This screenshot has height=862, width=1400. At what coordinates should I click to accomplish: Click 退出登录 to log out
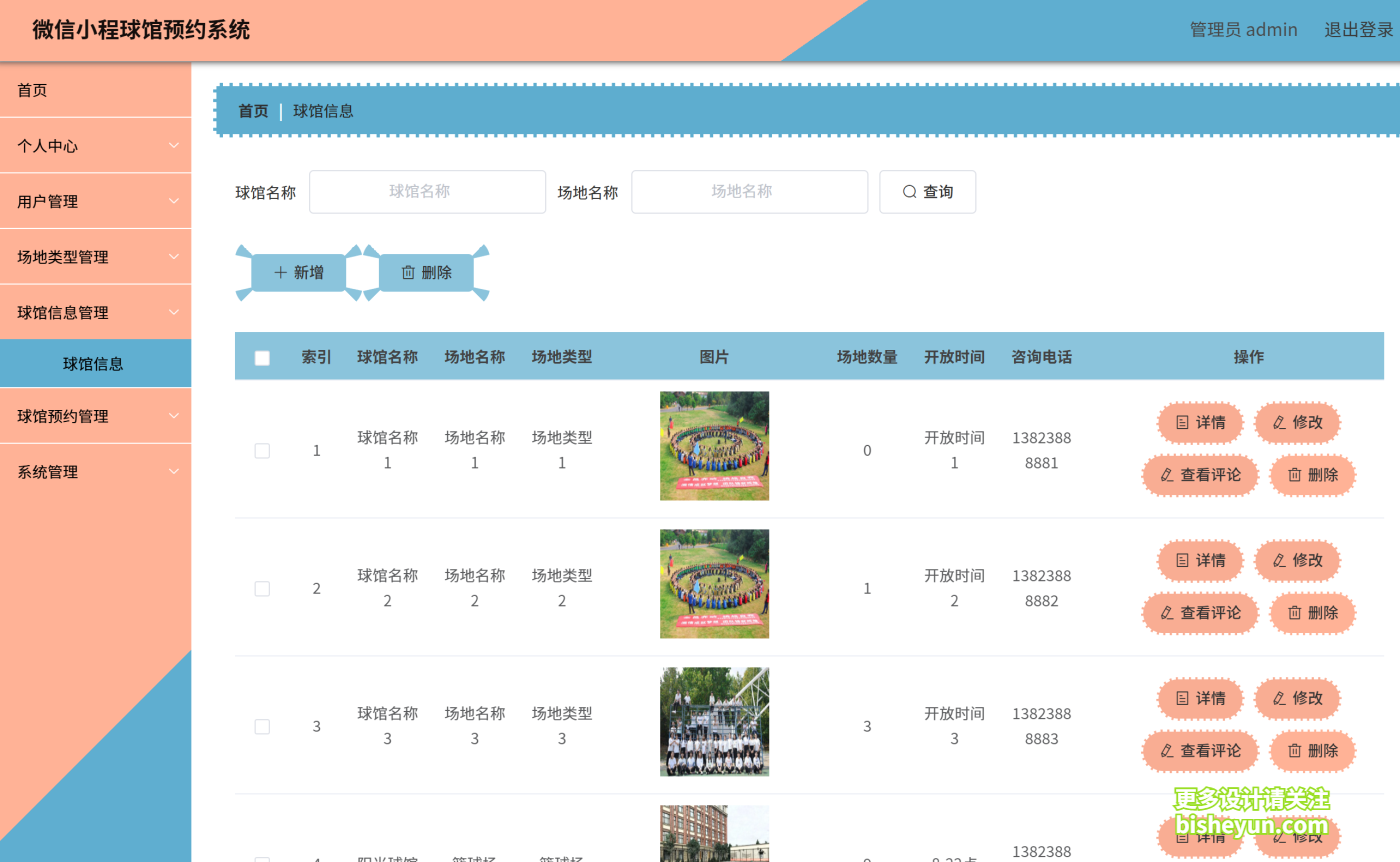[x=1358, y=29]
